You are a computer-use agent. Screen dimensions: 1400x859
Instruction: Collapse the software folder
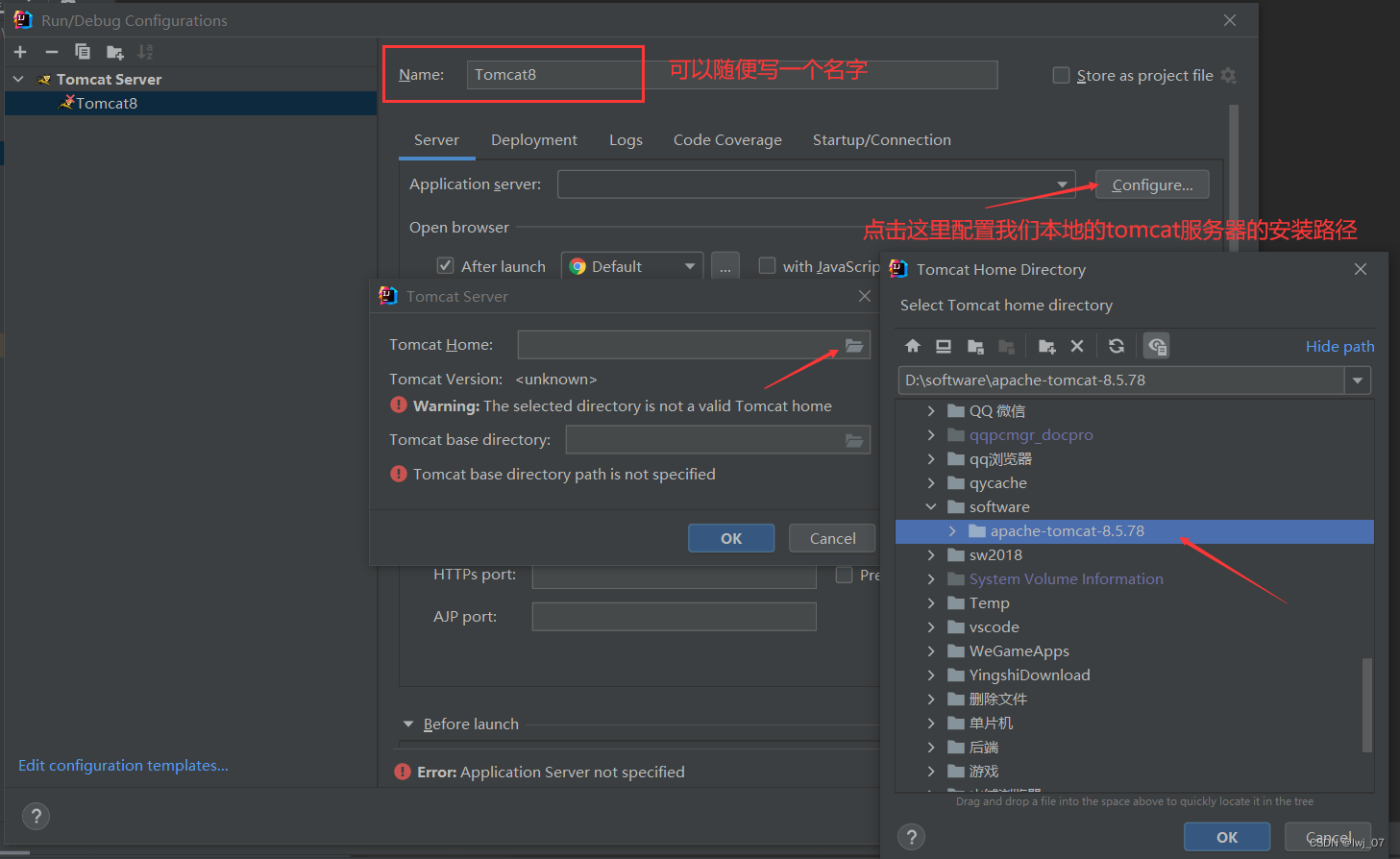[931, 506]
